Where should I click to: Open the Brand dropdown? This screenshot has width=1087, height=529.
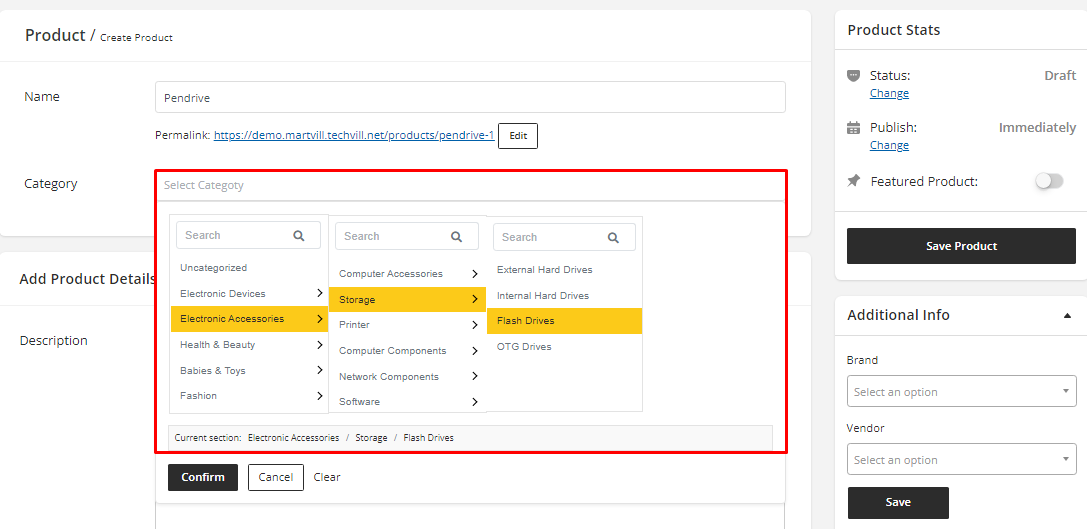[961, 392]
